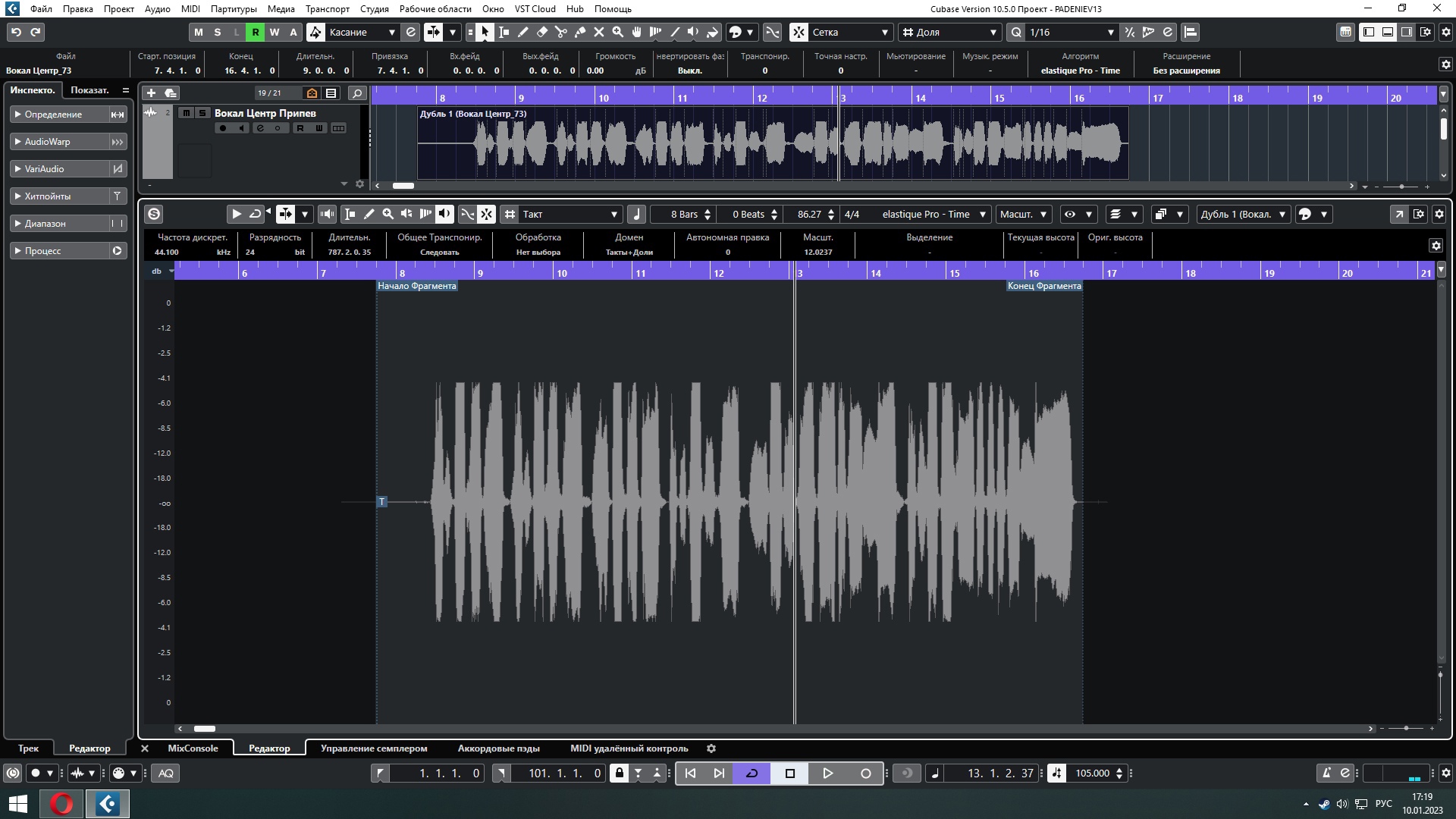The width and height of the screenshot is (1456, 819).
Task: Click the Solo Editor S icon
Action: tap(154, 214)
